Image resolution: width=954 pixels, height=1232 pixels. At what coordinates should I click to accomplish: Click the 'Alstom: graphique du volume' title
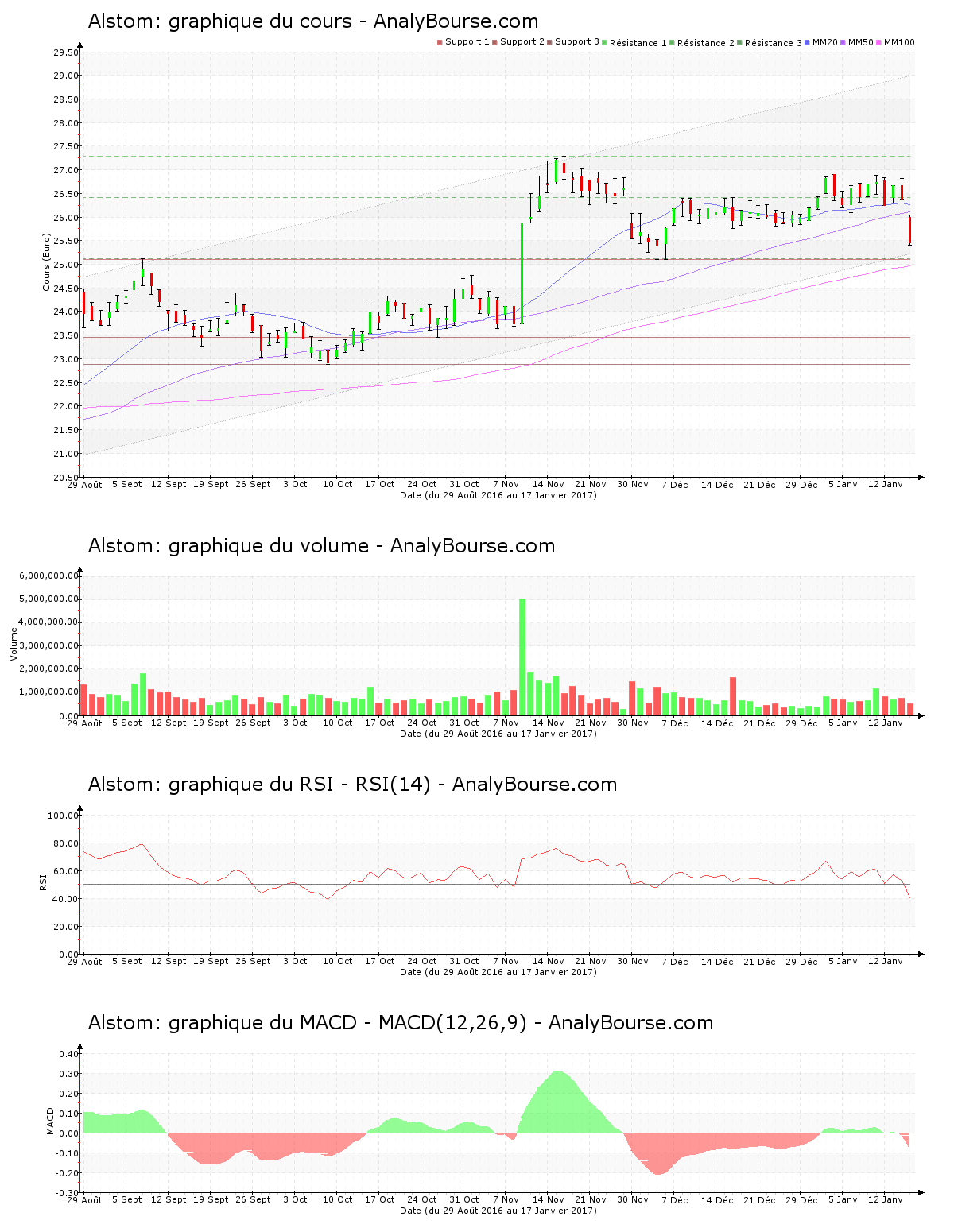pyautogui.click(x=321, y=546)
